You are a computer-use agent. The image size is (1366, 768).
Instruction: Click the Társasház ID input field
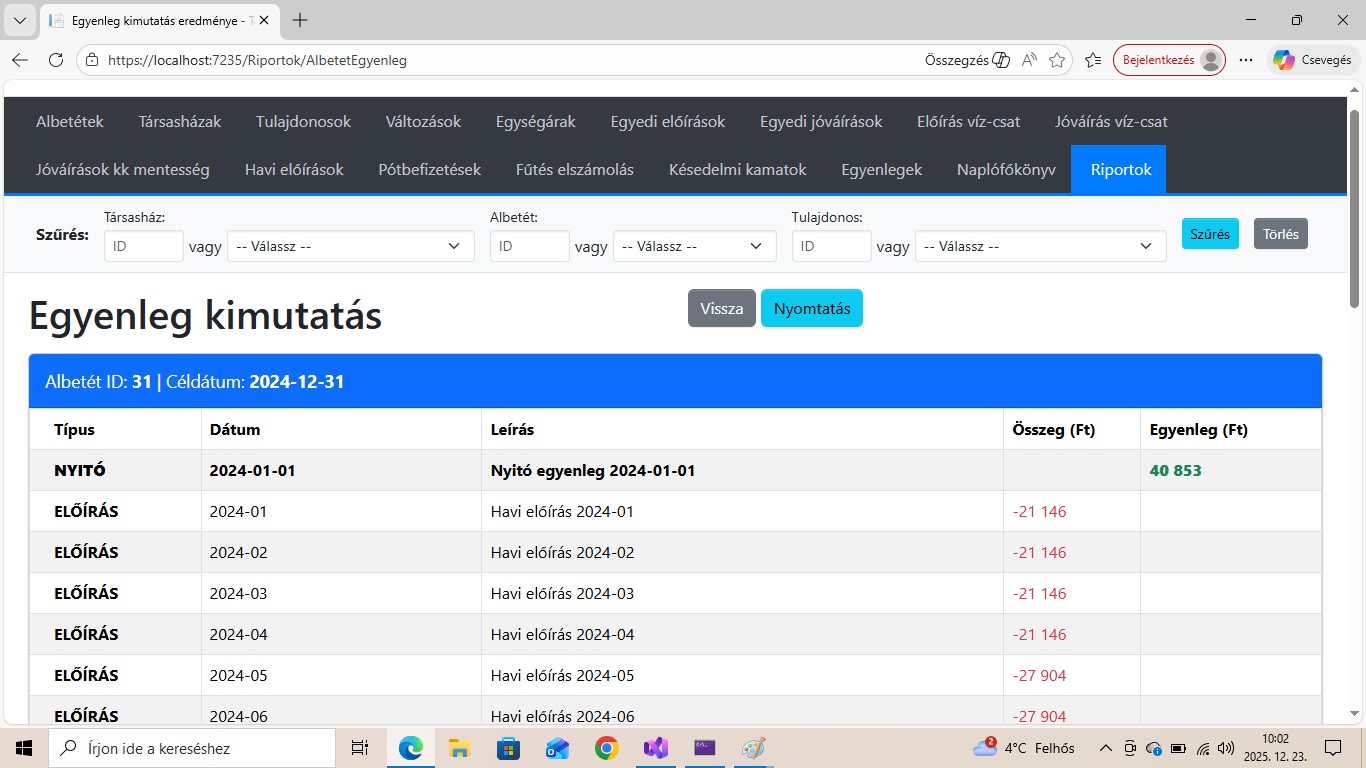pos(143,246)
